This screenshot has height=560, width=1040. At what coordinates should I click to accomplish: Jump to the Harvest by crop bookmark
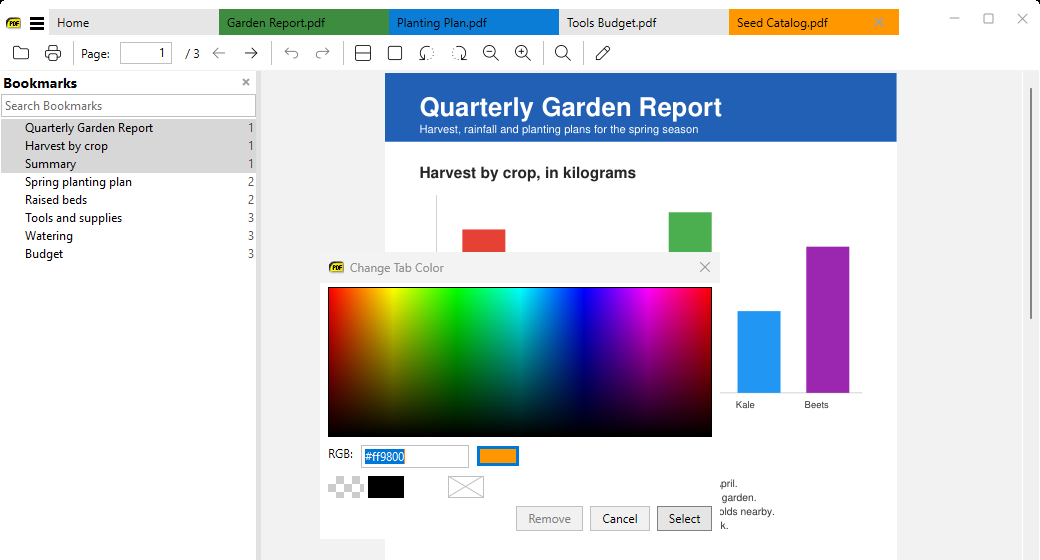click(129, 145)
